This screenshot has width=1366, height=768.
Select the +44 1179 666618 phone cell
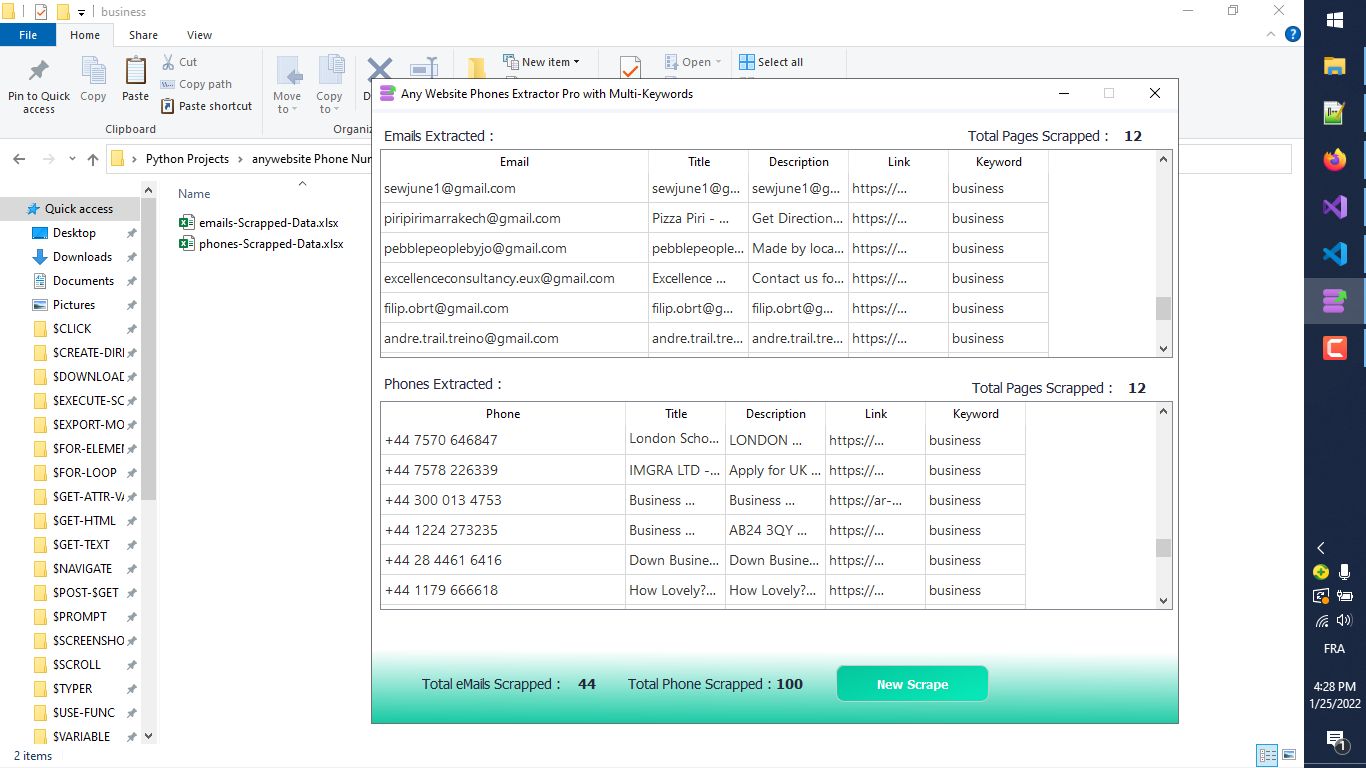(x=503, y=590)
